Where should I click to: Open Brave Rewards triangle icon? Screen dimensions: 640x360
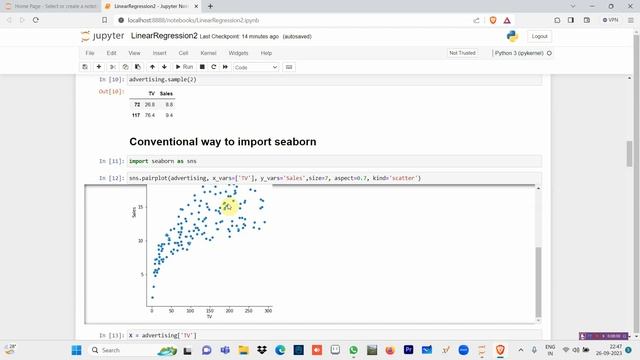point(507,20)
